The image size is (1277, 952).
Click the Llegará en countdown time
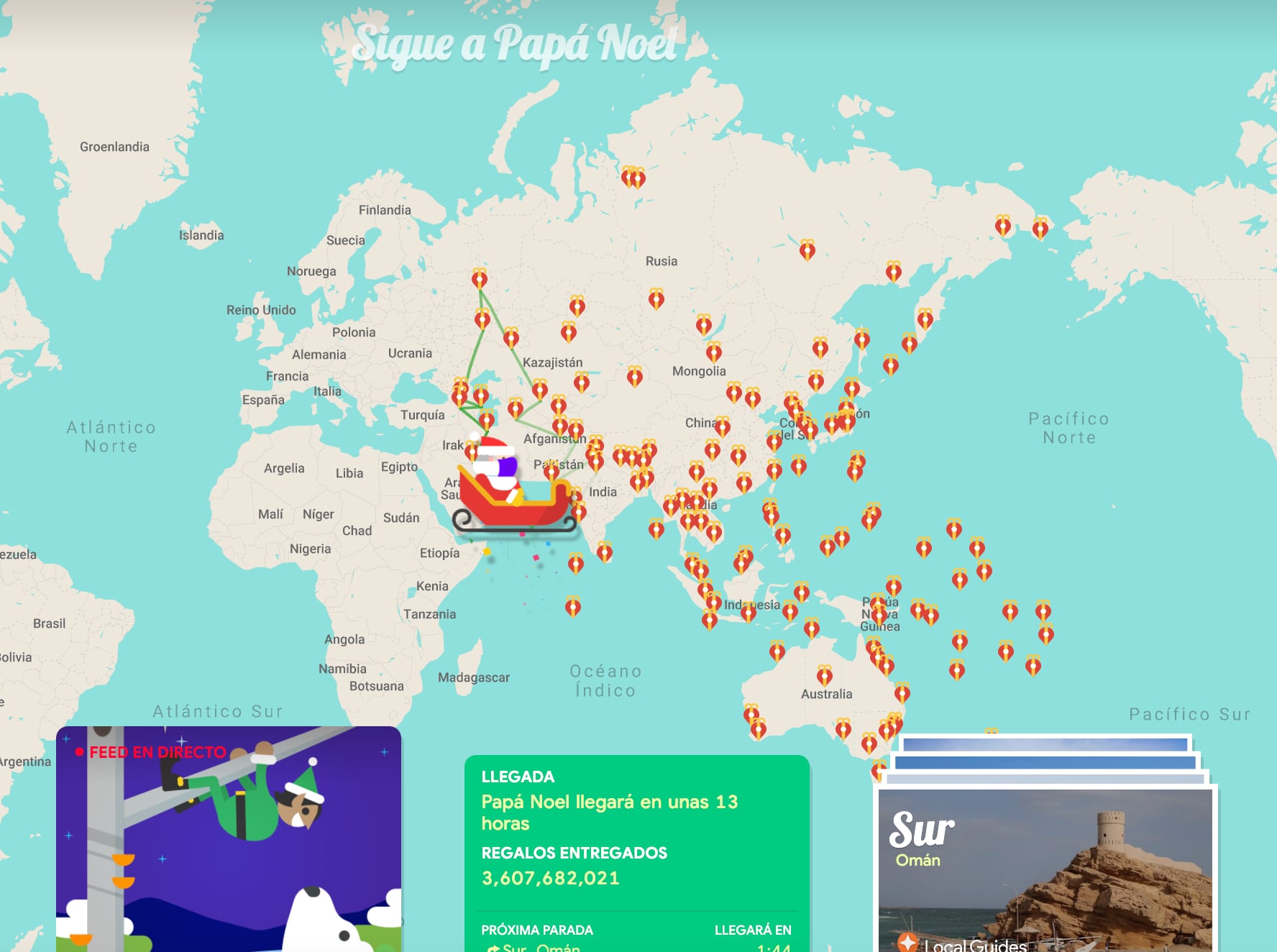point(773,948)
